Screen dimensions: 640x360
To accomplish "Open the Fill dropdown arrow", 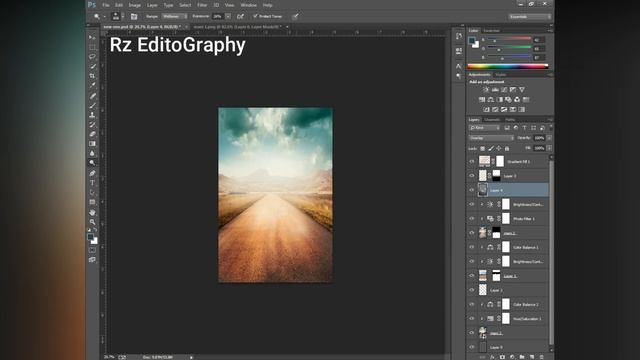I will tap(549, 148).
